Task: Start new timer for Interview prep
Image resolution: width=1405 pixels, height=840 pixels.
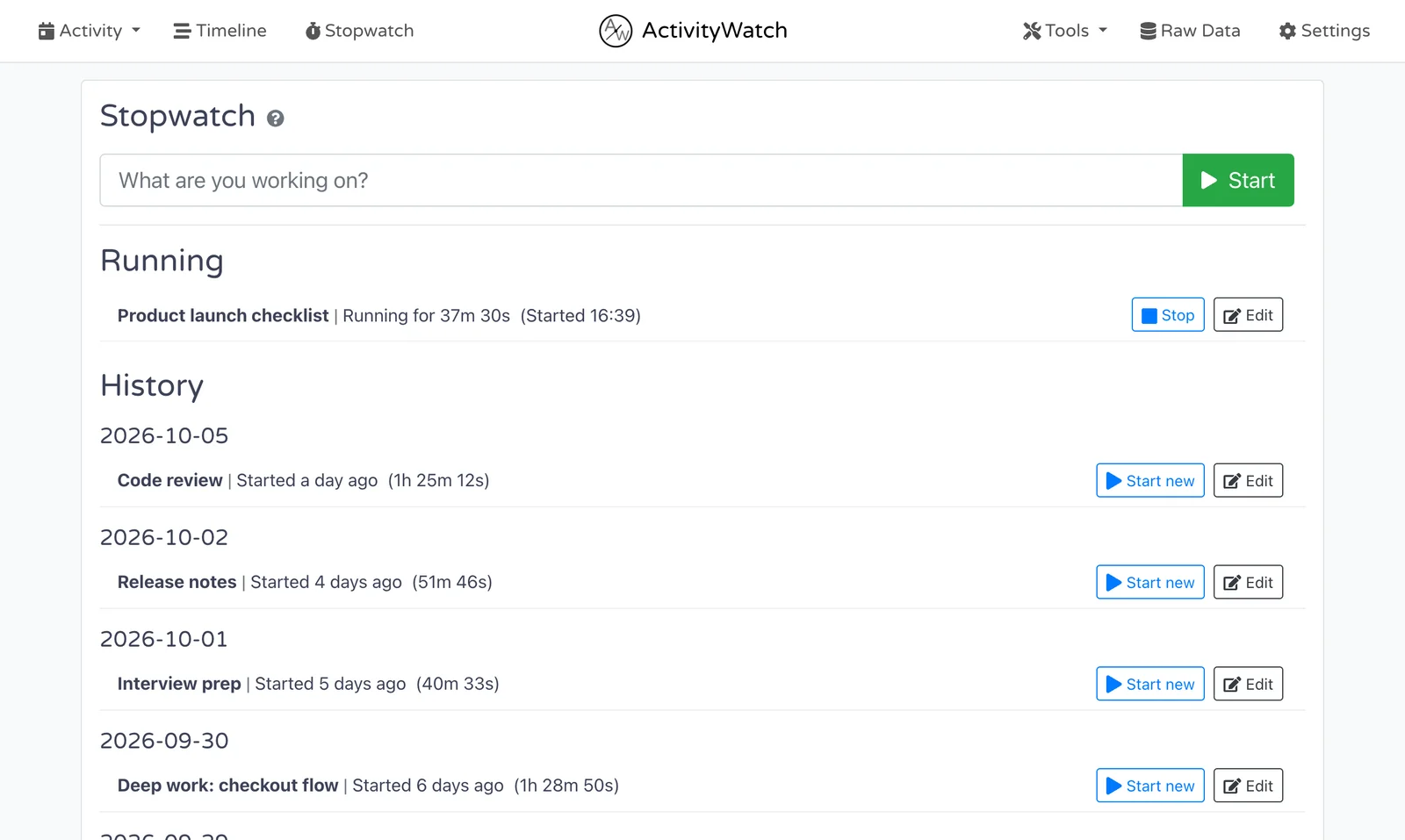Action: tap(1150, 685)
